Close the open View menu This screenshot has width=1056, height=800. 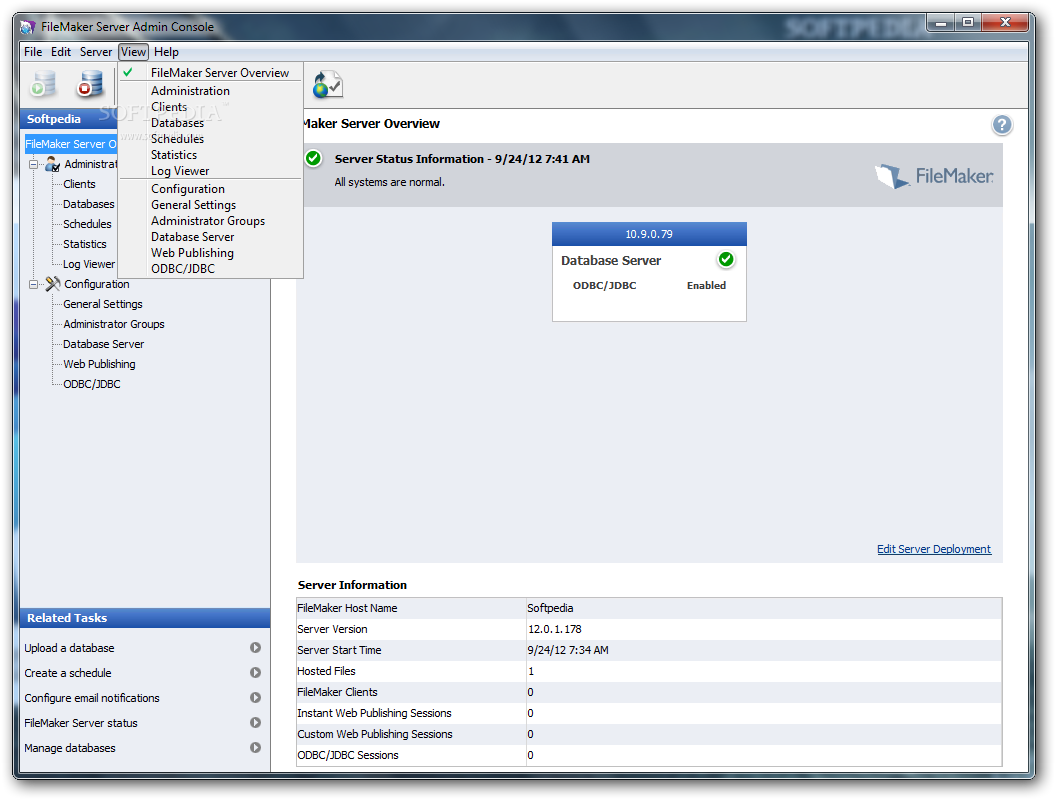133,52
